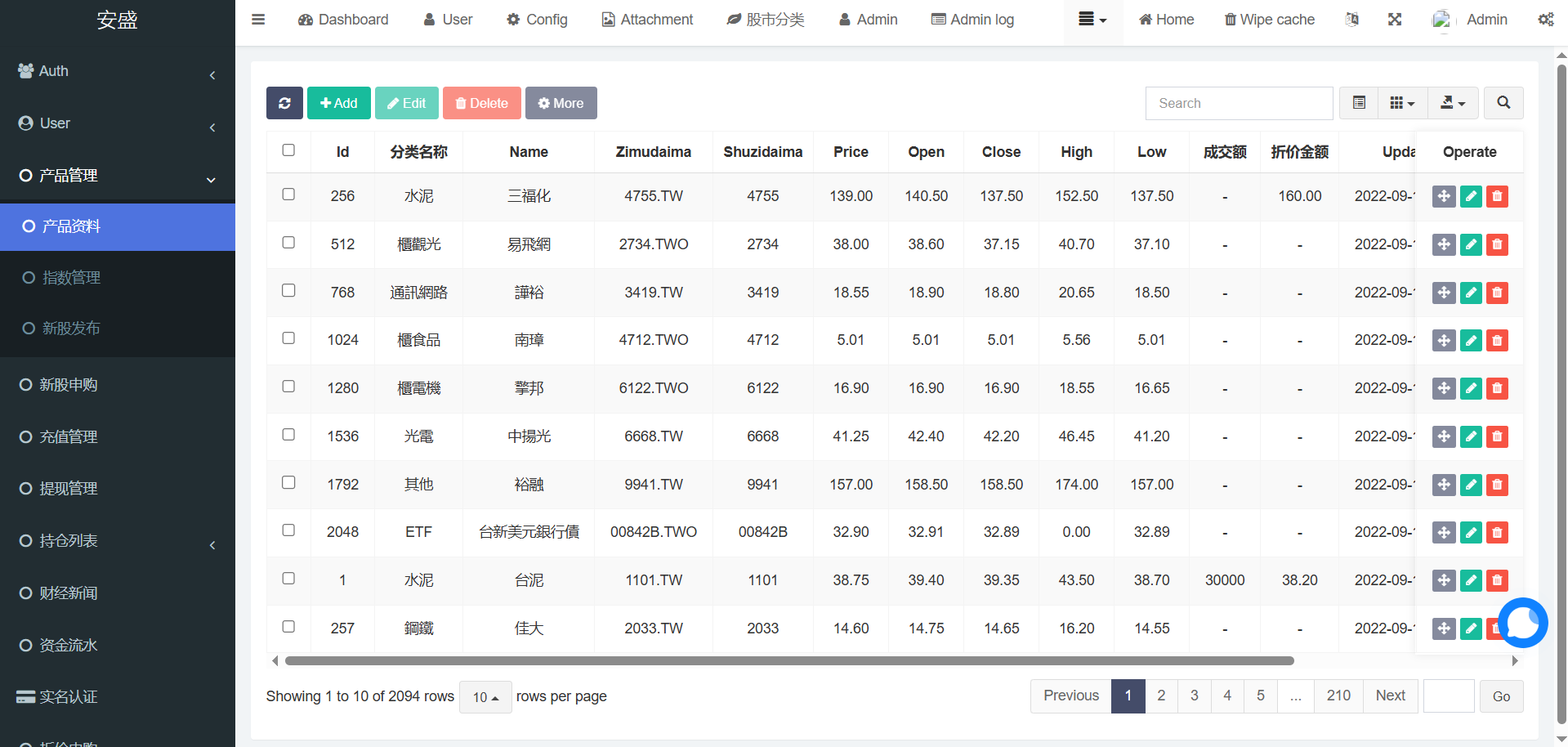The height and width of the screenshot is (747, 1568).
Task: Go to the Next page
Action: point(1390,696)
